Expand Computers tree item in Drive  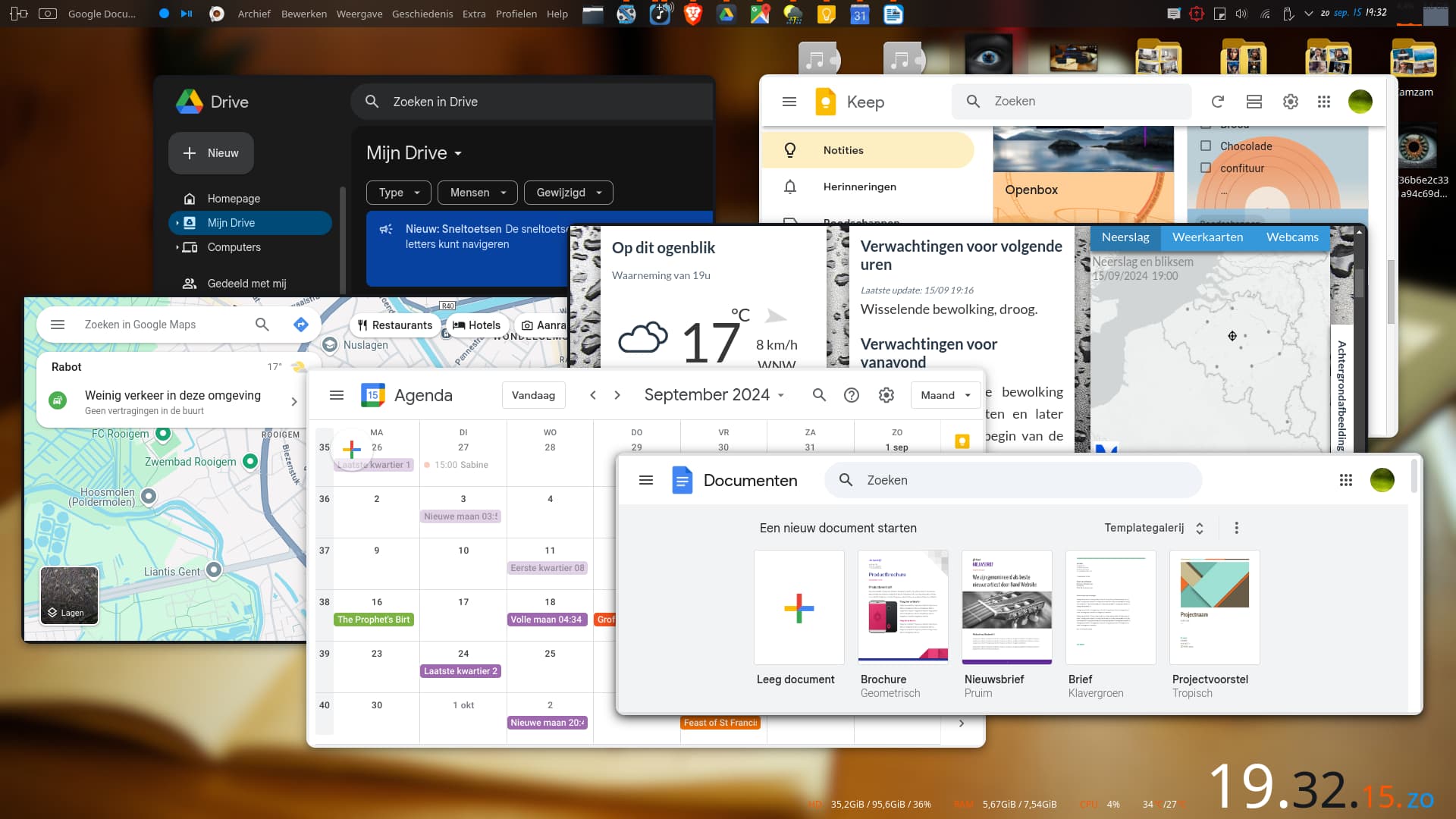tap(177, 247)
